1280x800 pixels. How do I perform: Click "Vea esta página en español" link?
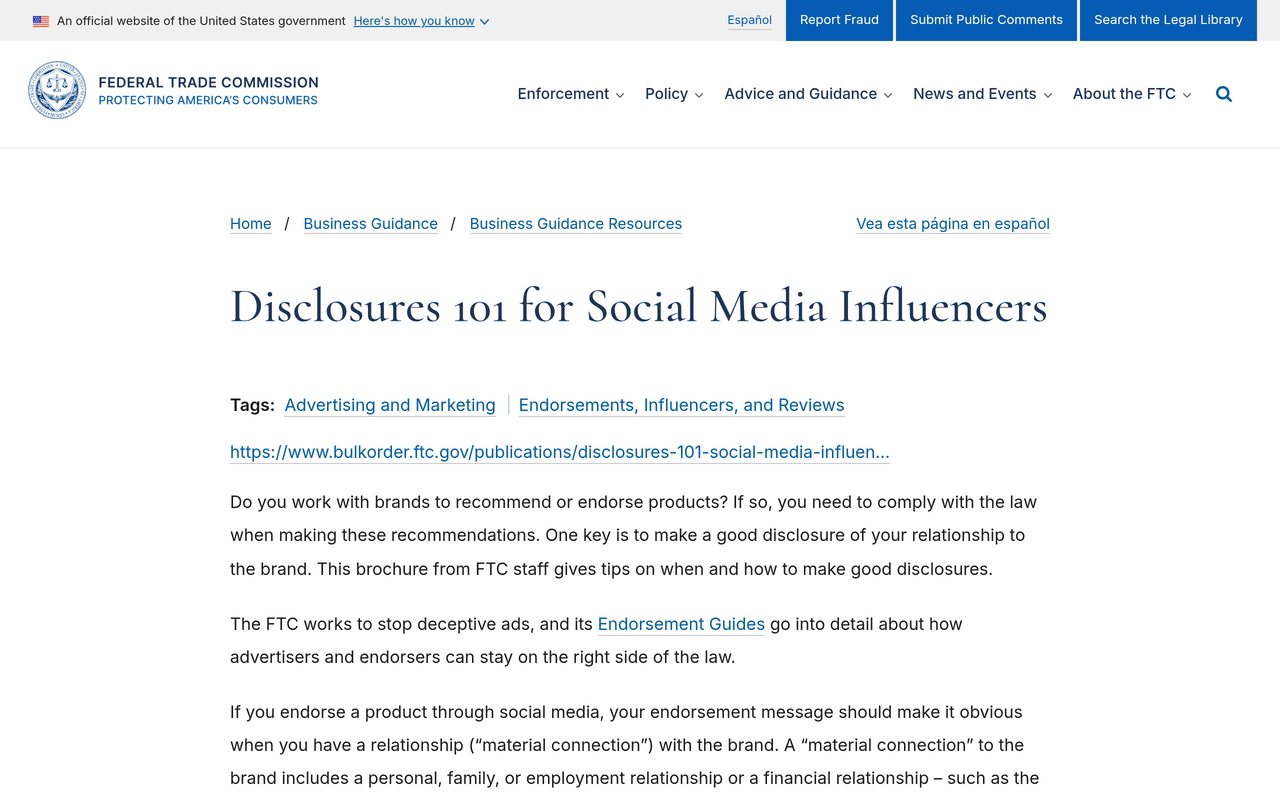(953, 224)
